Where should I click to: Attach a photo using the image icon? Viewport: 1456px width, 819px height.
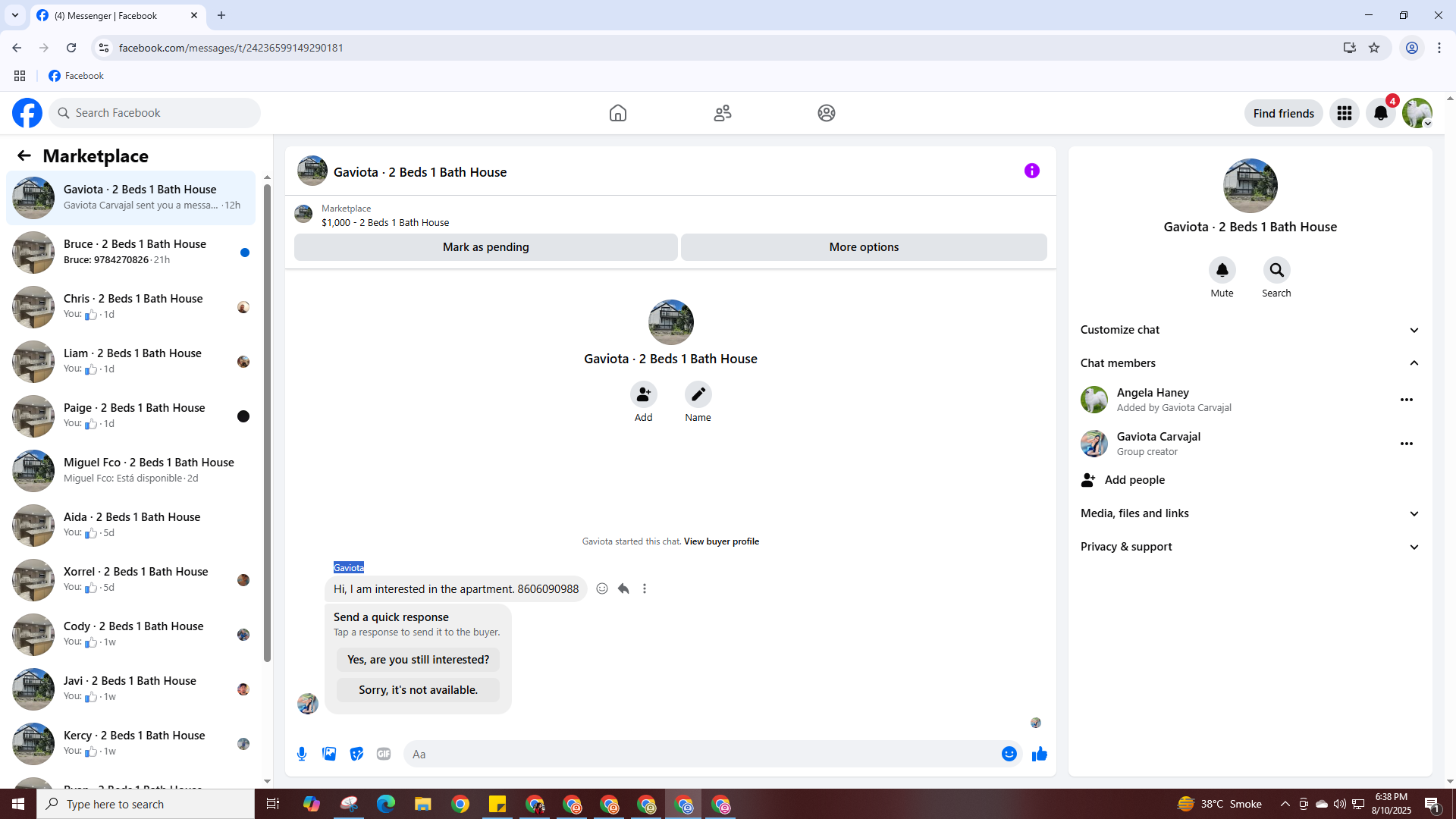(x=329, y=754)
